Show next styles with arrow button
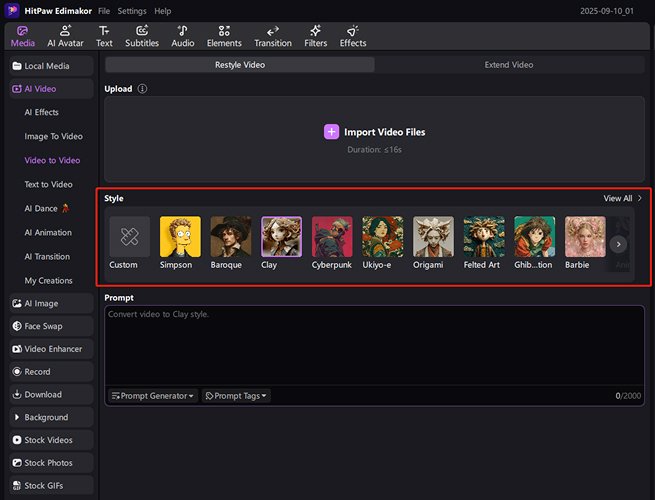This screenshot has height=500, width=655. 618,244
